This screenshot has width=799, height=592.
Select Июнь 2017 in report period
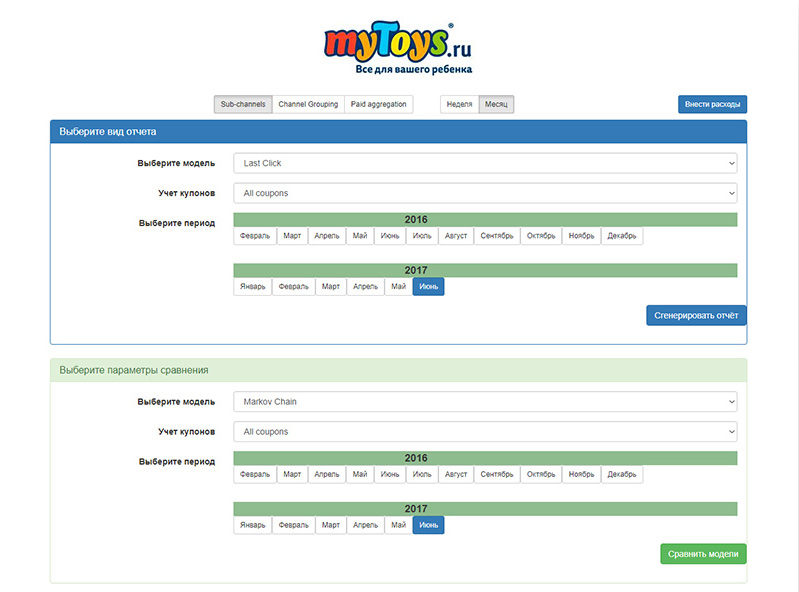click(428, 286)
